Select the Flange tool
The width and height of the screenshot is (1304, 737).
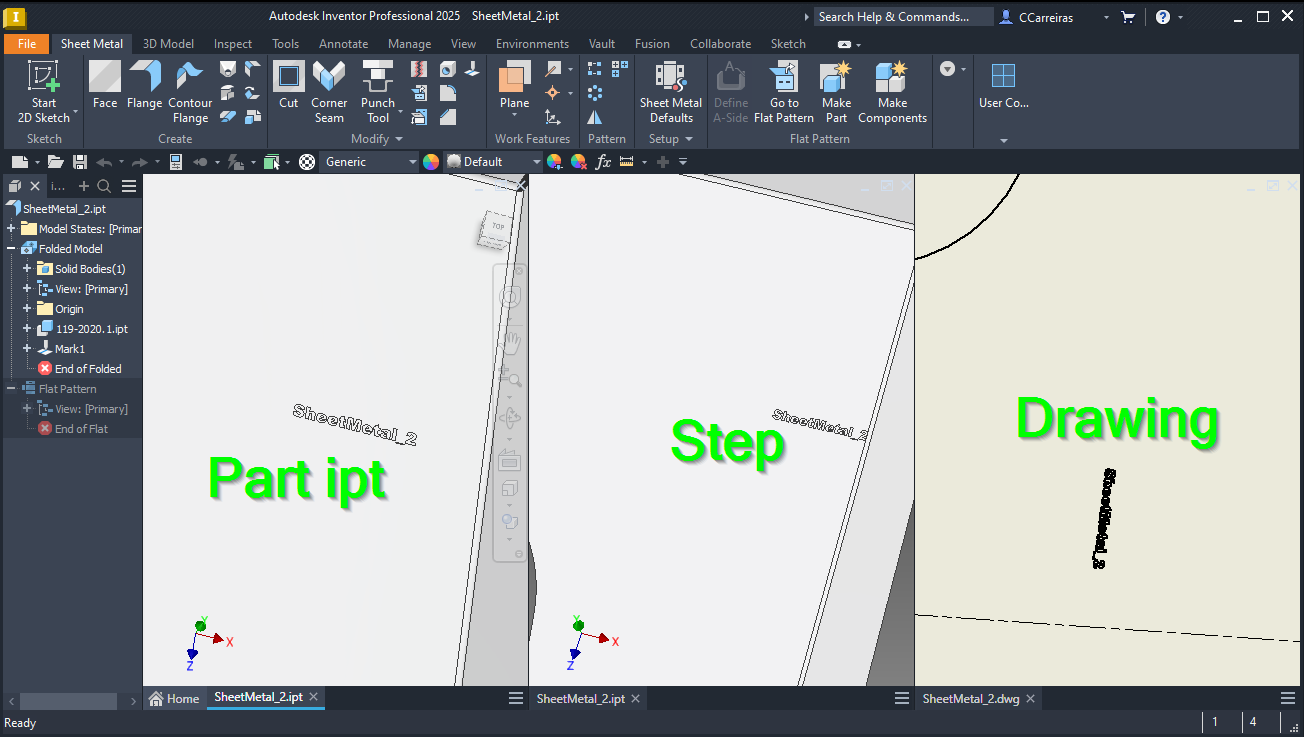pos(144,88)
